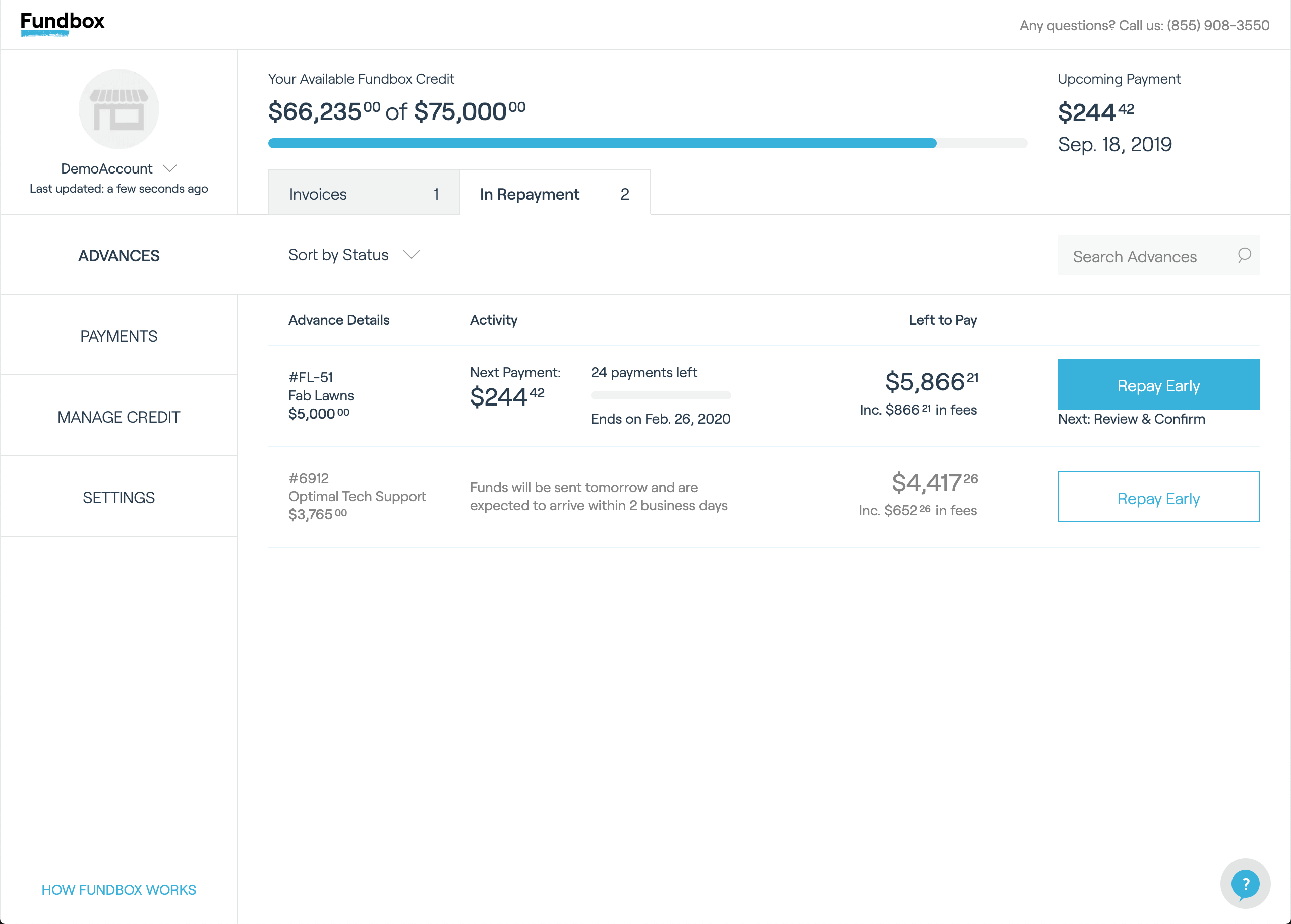The image size is (1291, 924).
Task: Open the help chat bubble icon
Action: (1245, 884)
